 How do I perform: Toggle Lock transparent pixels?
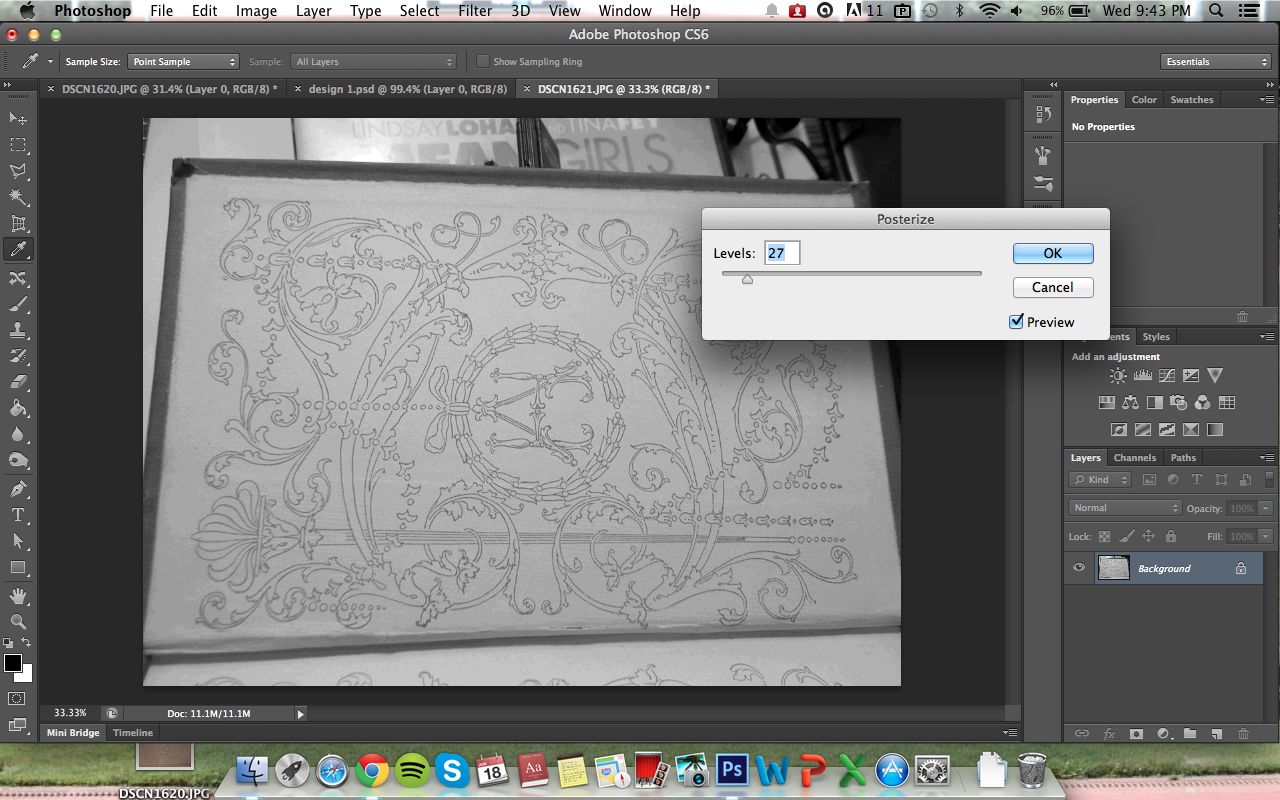coord(1104,537)
